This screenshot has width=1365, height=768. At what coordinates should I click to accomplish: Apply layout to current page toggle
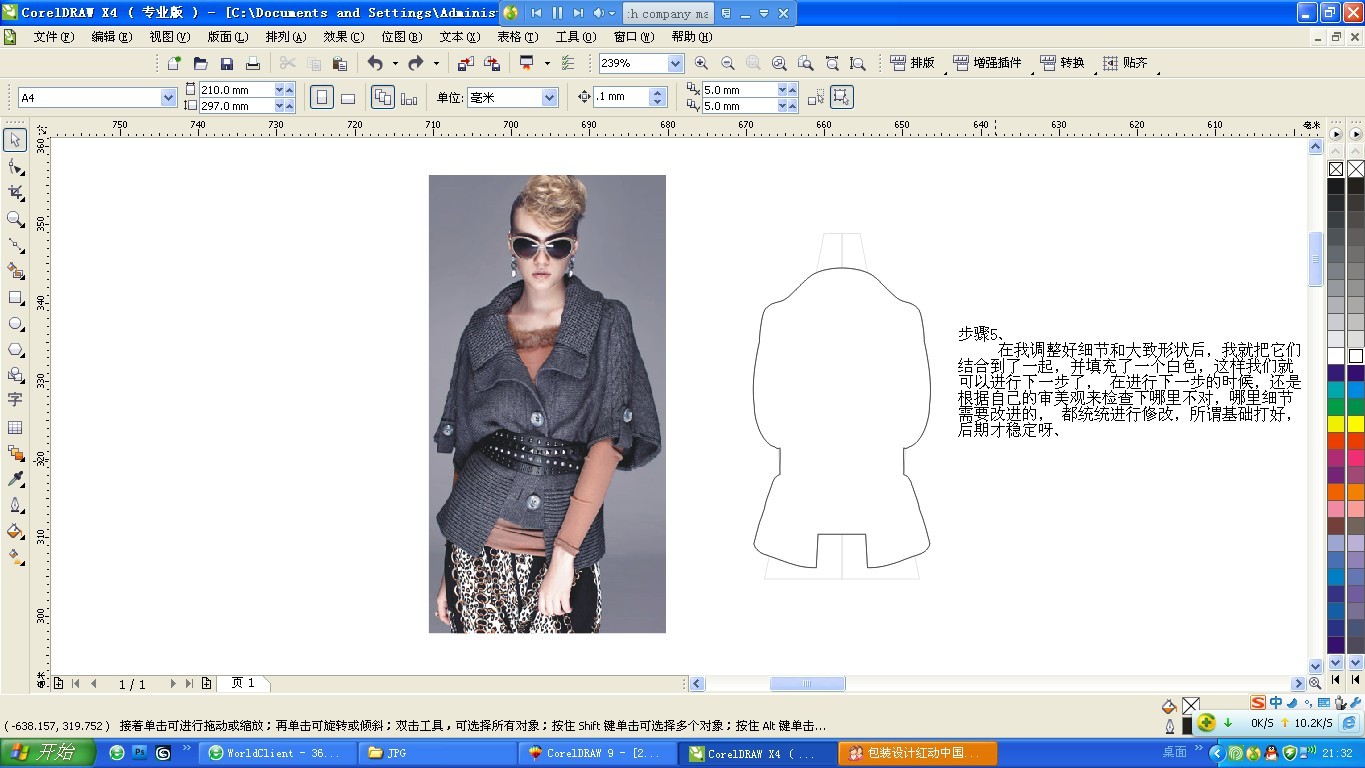coord(409,97)
